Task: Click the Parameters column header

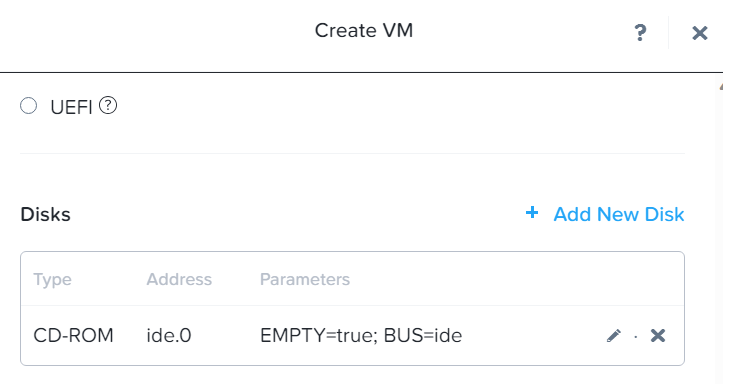Action: coord(305,279)
